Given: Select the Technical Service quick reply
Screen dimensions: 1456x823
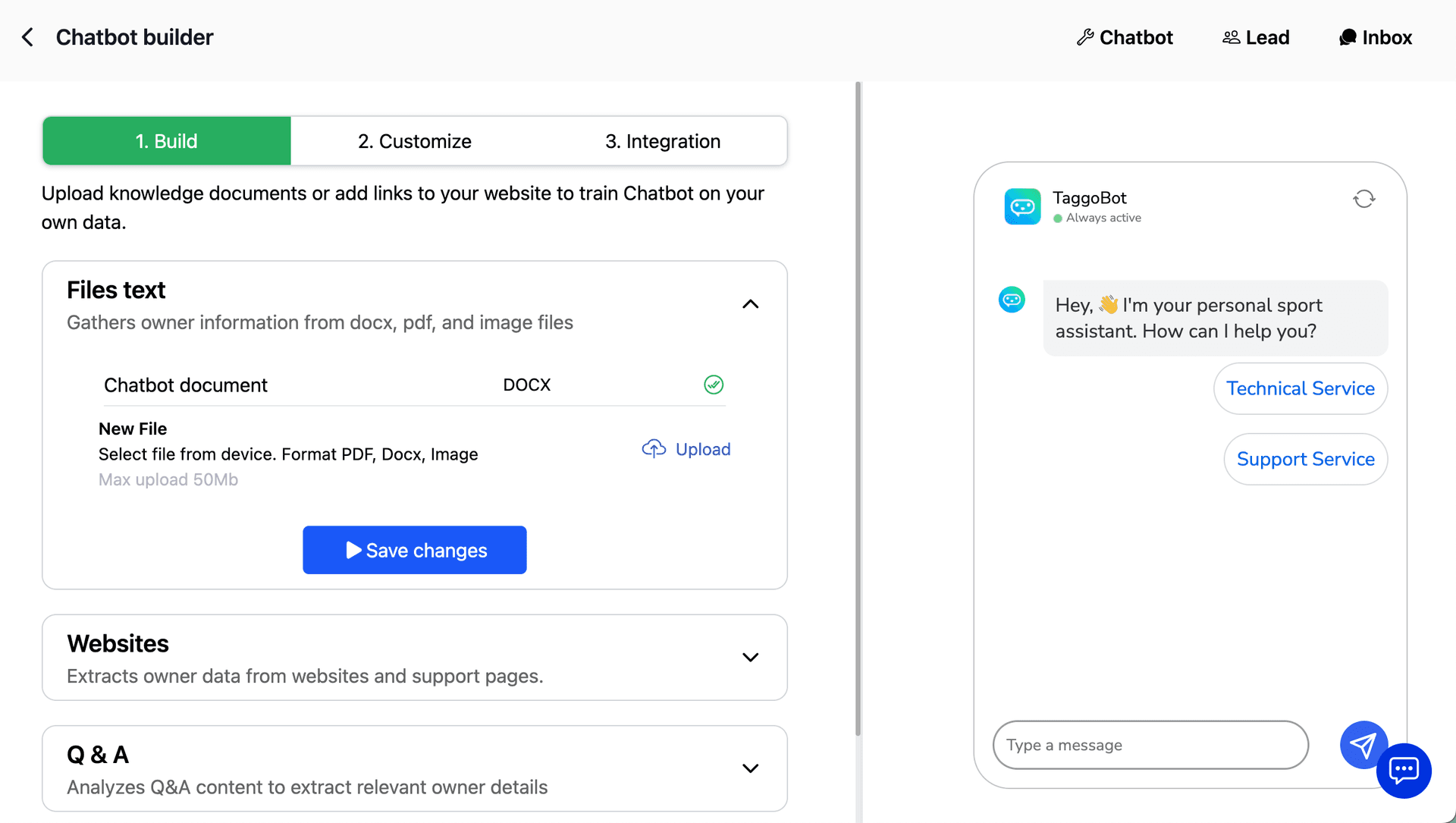Looking at the screenshot, I should pyautogui.click(x=1300, y=388).
